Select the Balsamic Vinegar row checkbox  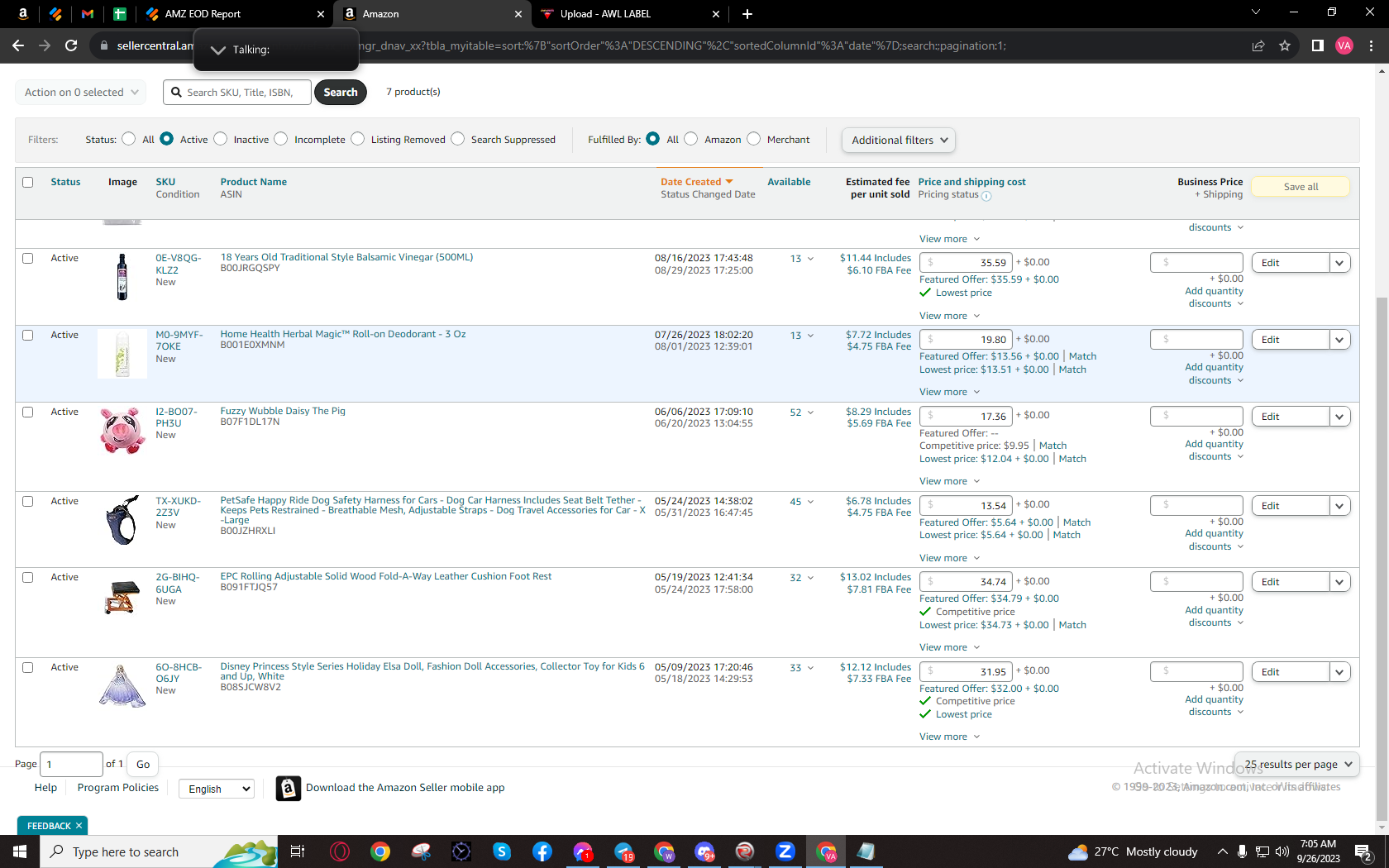(28, 258)
